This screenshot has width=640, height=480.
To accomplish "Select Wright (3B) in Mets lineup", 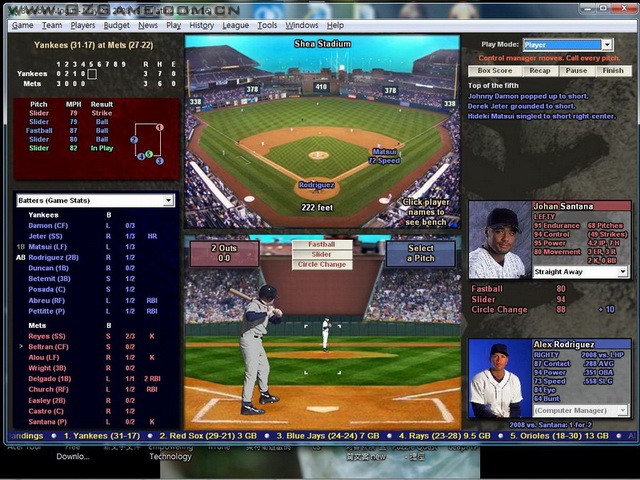I will coord(47,368).
